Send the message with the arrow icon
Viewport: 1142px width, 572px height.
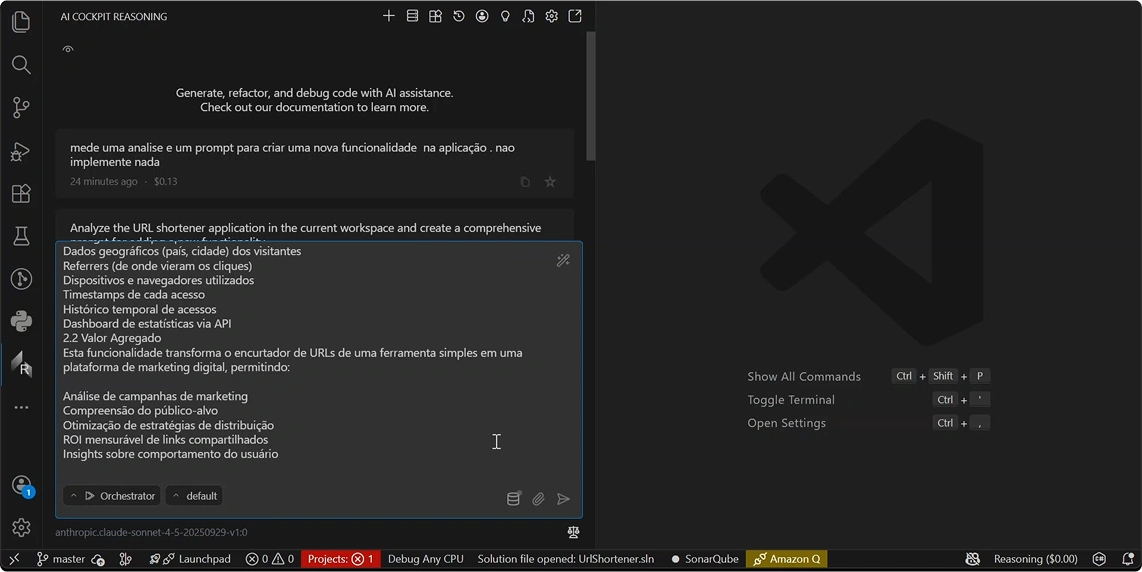(x=564, y=499)
